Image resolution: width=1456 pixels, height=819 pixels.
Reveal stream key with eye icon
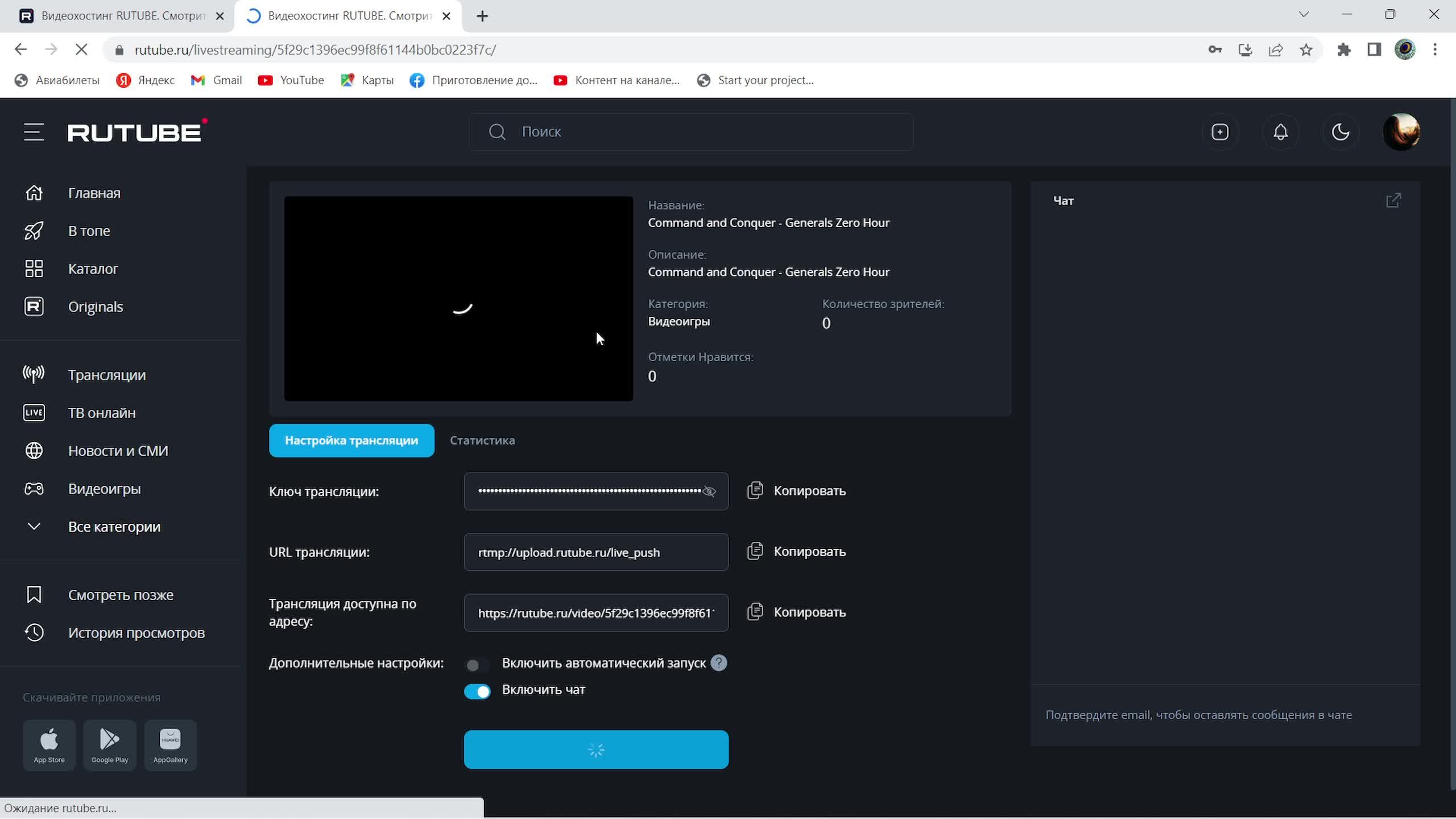[709, 491]
